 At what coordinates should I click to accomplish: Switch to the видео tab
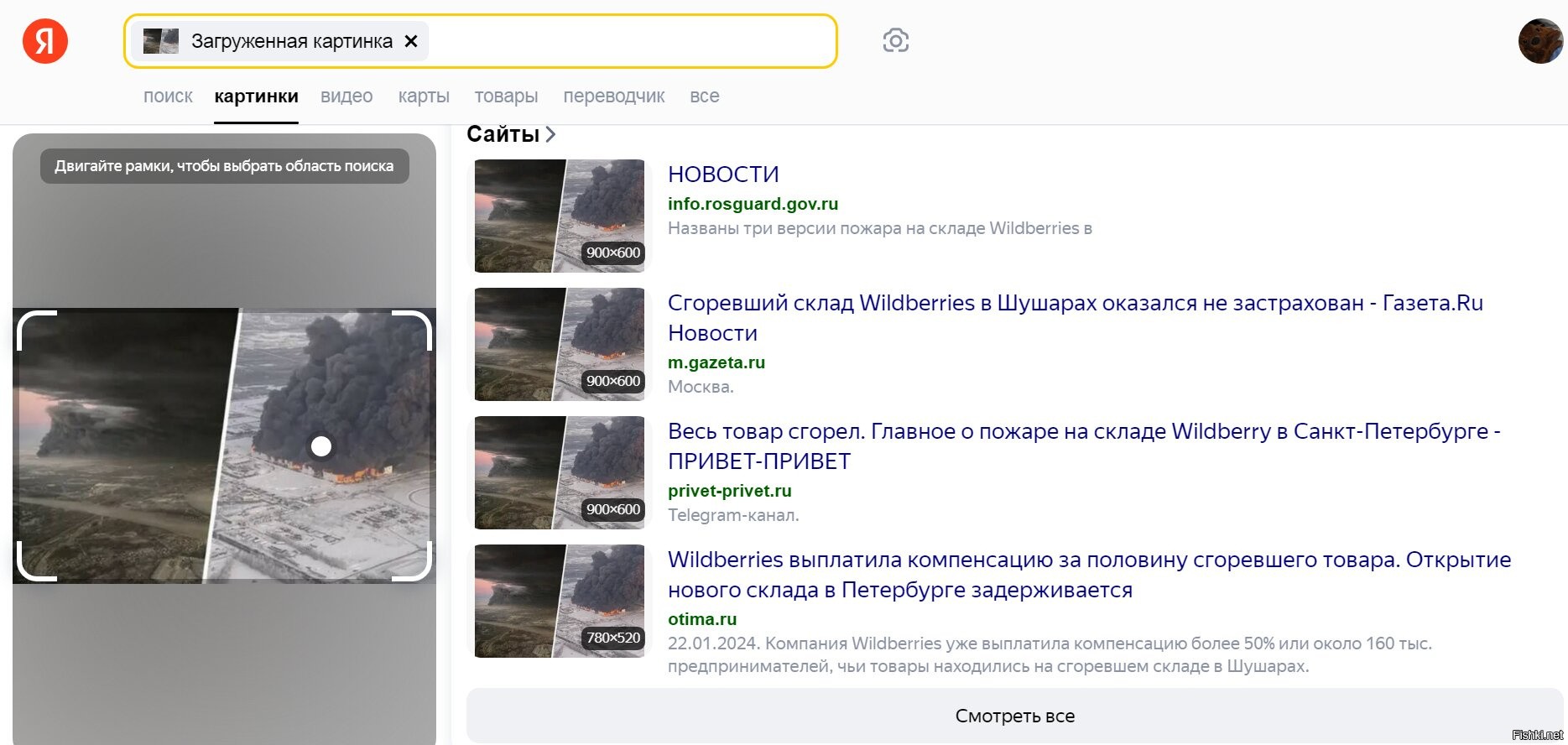346,96
